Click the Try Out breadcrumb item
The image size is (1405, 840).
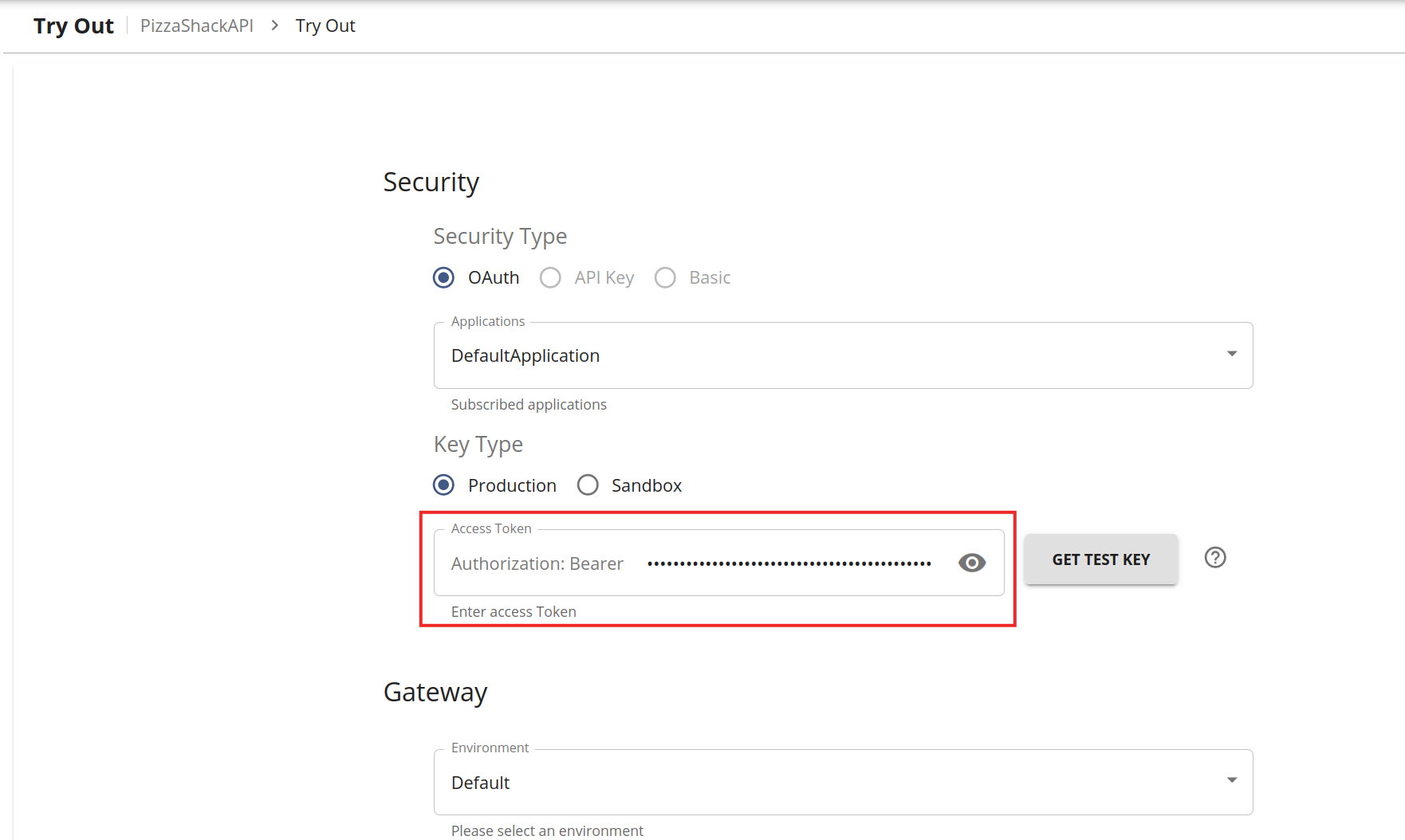click(325, 26)
